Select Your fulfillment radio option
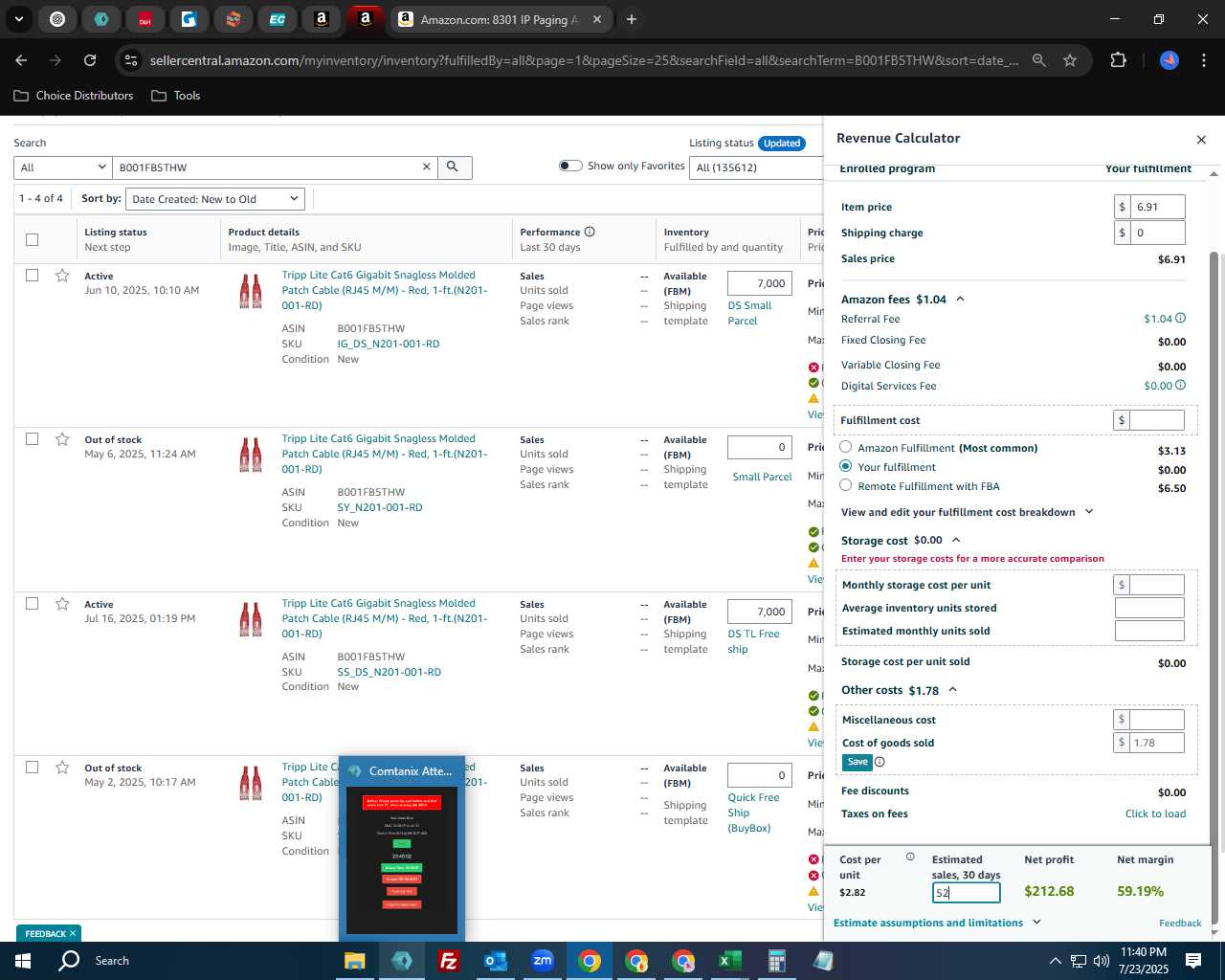The image size is (1225, 980). (x=846, y=466)
